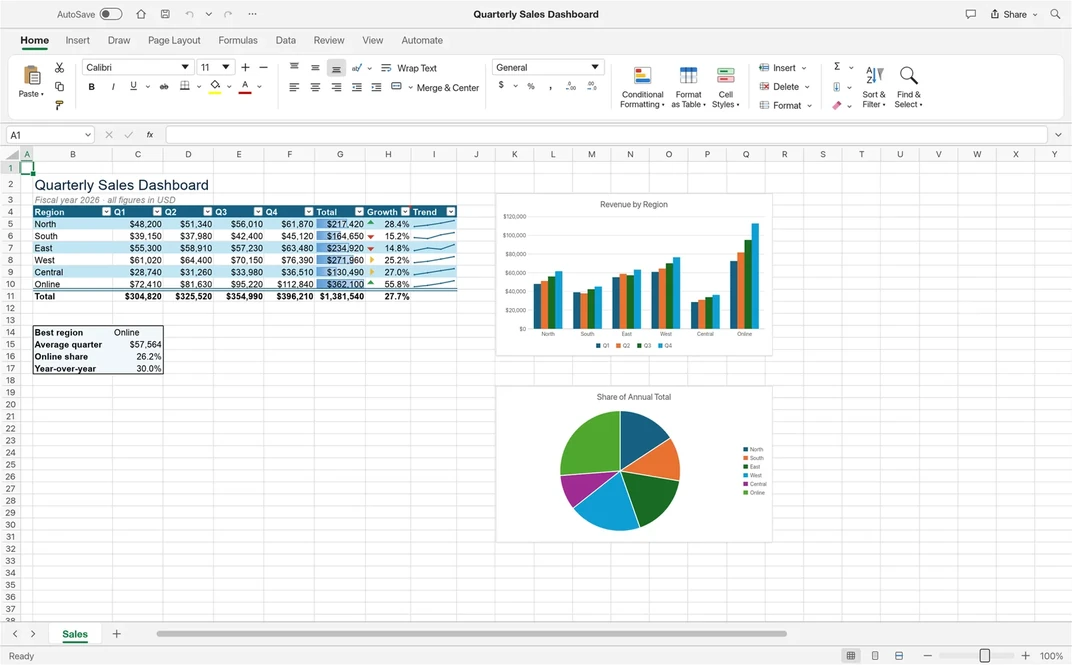The height and width of the screenshot is (665, 1072).
Task: Open Sort & Filter
Action: pos(874,87)
